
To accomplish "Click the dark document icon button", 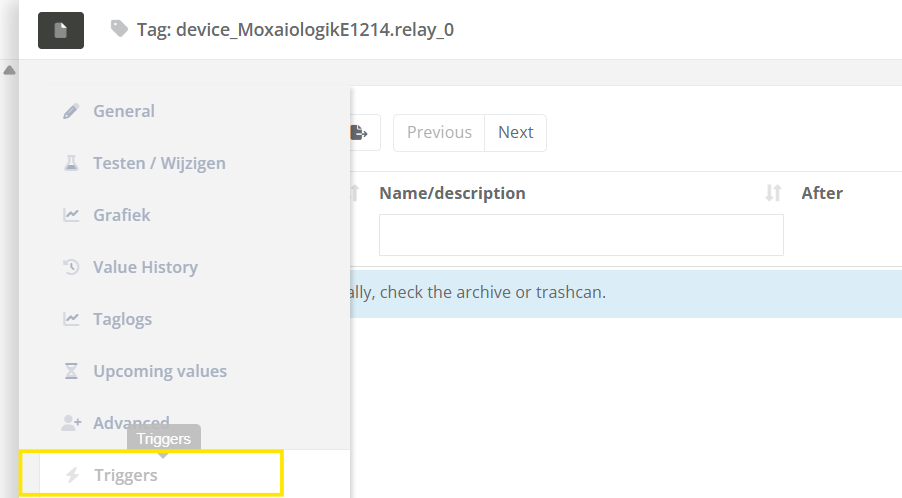I will click(61, 30).
